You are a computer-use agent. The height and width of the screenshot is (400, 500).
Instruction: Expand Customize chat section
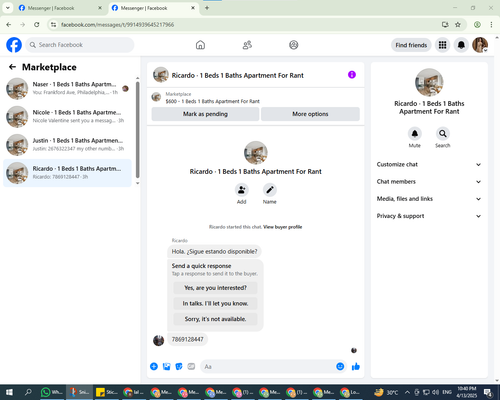pyautogui.click(x=429, y=164)
